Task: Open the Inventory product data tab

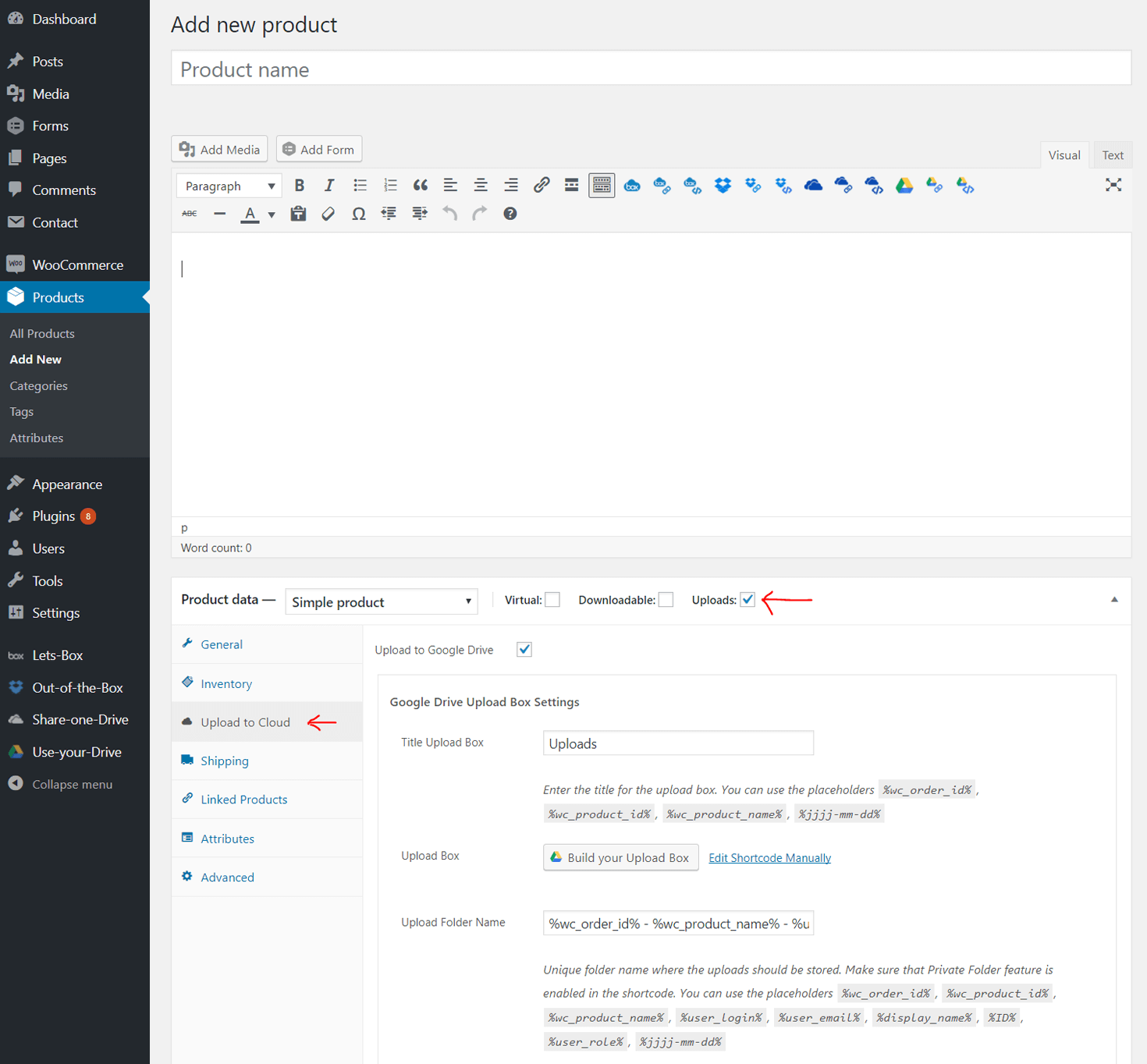Action: (267, 683)
